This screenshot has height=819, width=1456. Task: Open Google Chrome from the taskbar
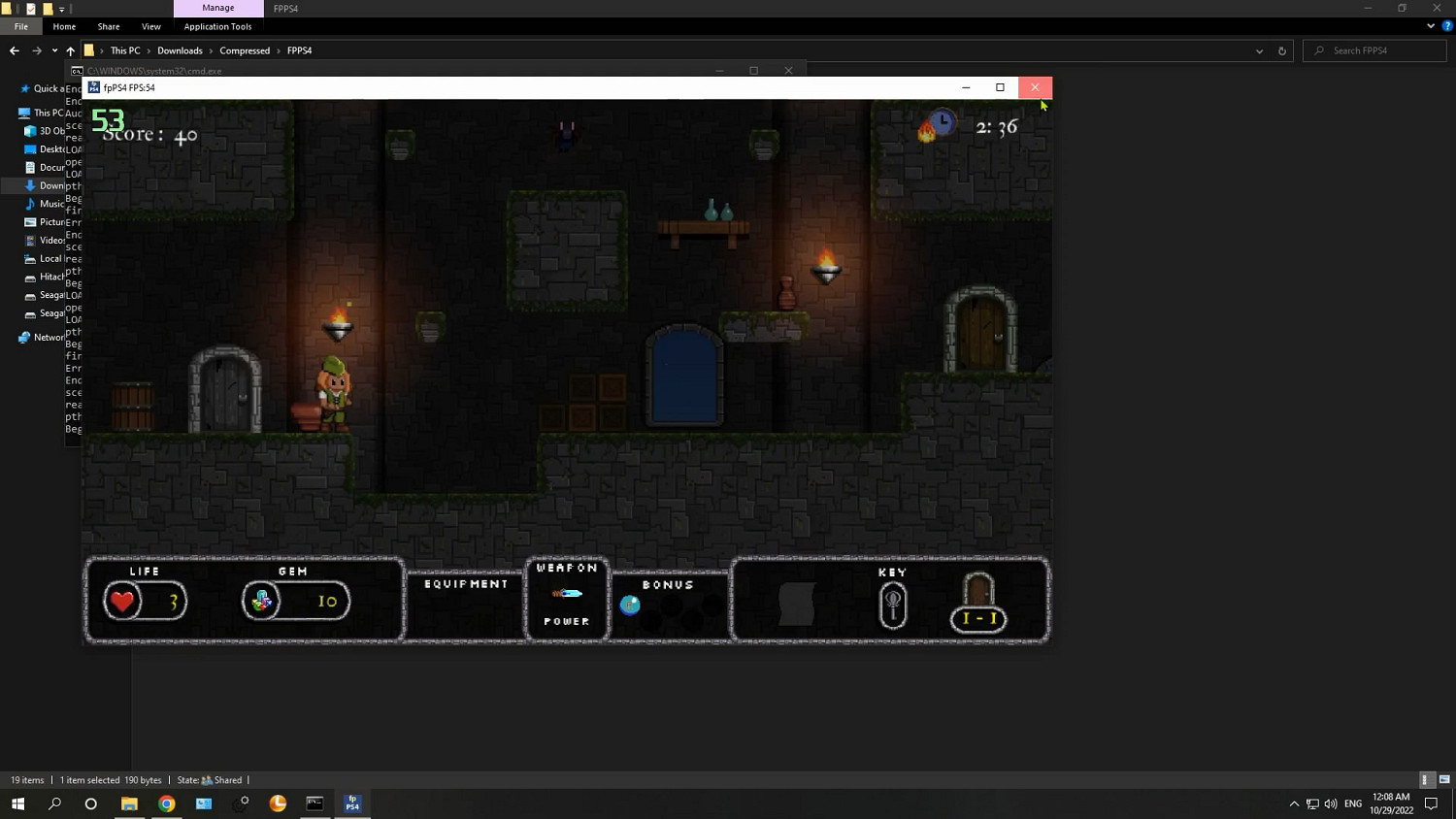click(167, 803)
